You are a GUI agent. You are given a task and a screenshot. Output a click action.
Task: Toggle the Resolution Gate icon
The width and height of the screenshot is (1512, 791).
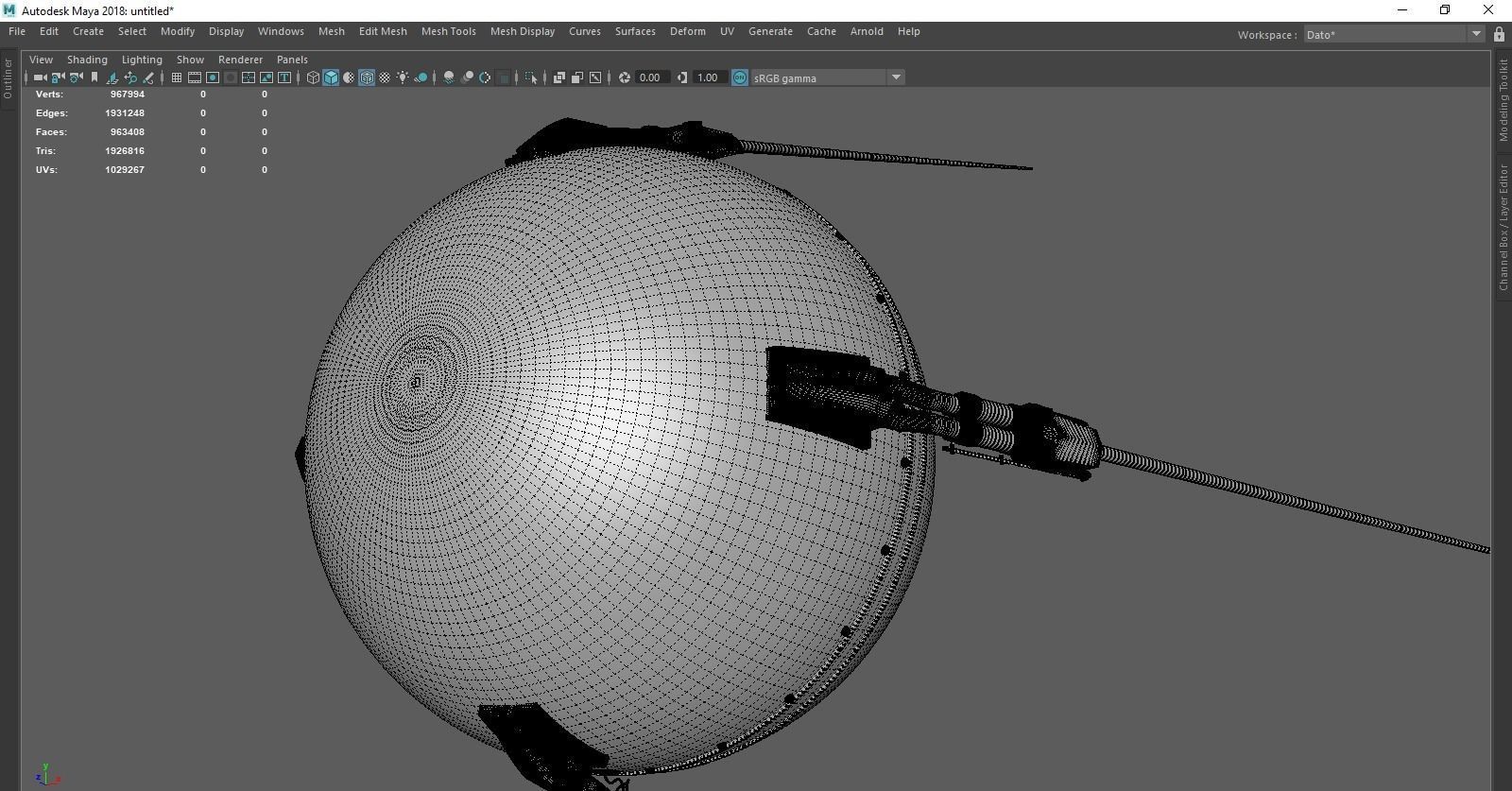pos(213,77)
